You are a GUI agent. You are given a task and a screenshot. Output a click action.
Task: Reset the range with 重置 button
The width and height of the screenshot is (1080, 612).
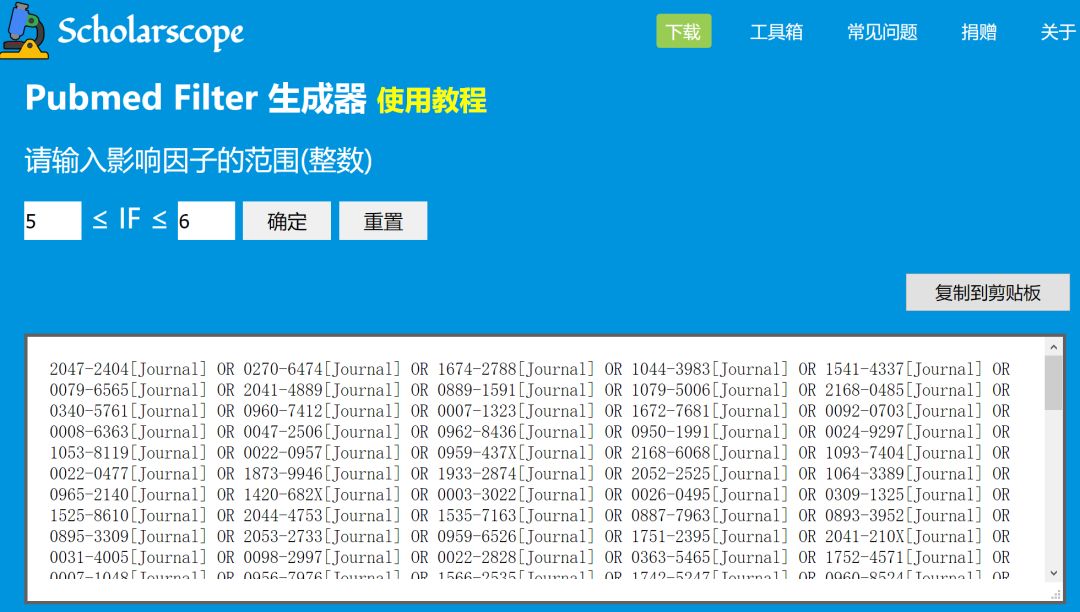(383, 221)
